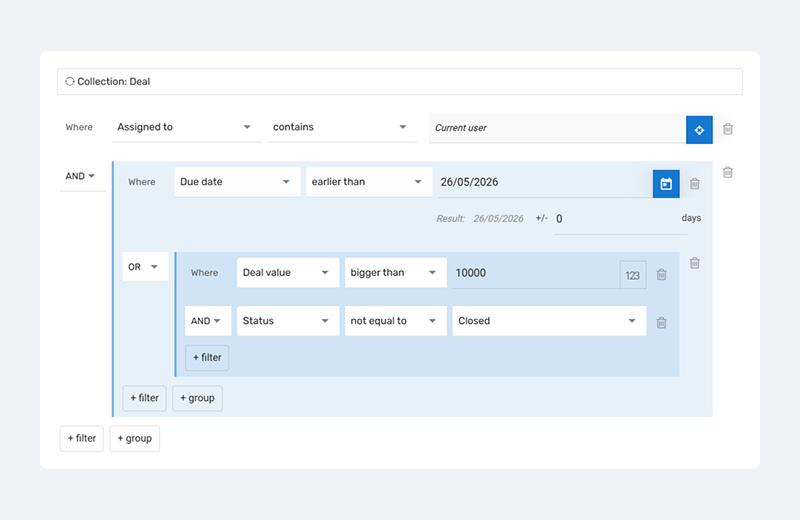Image resolution: width=800 pixels, height=520 pixels.
Task: Click the Collection circle icon
Action: [70, 81]
